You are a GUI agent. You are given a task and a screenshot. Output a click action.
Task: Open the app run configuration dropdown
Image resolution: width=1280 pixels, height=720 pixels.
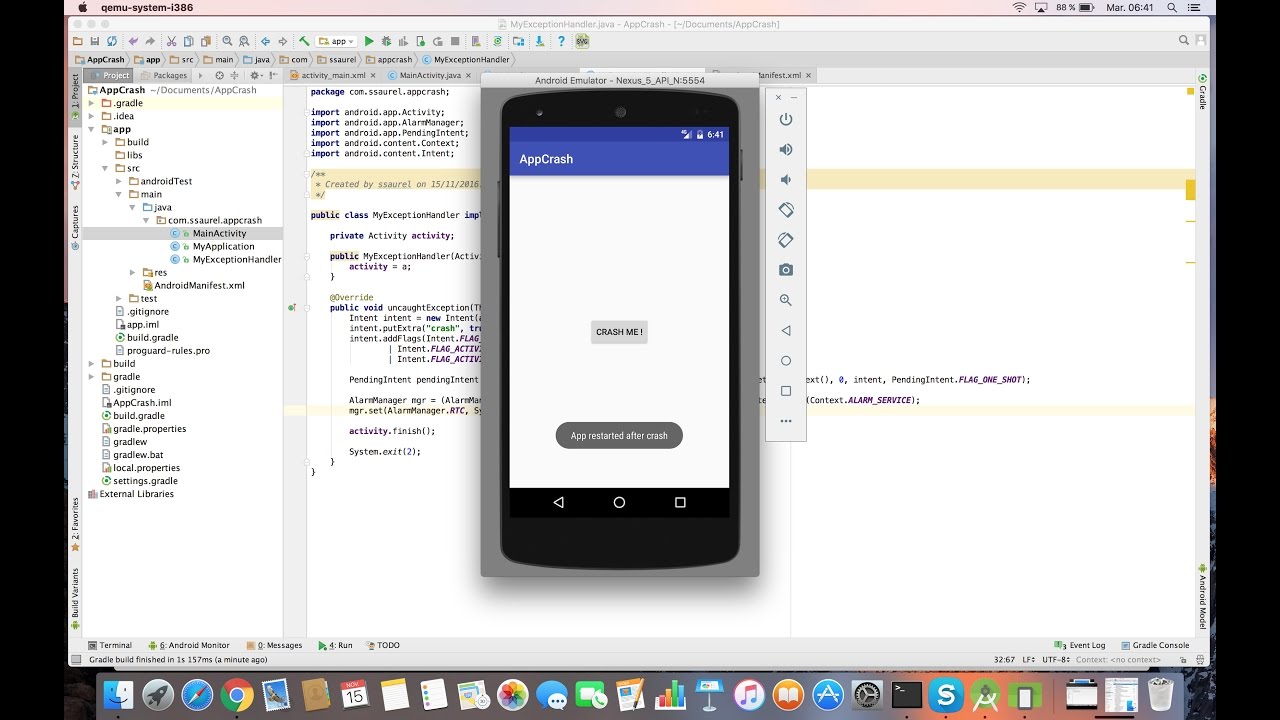336,41
